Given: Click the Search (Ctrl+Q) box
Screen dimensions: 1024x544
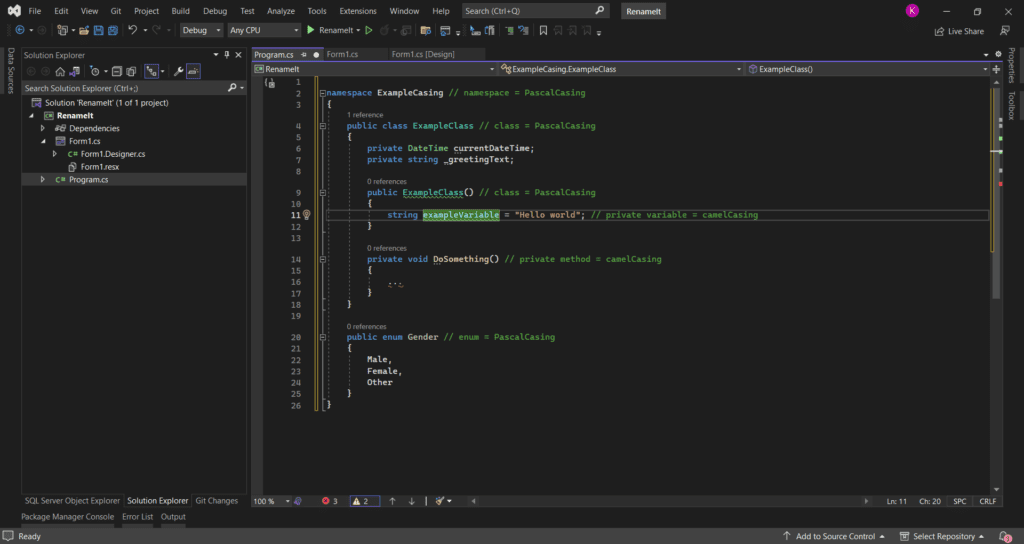Looking at the screenshot, I should click(536, 11).
